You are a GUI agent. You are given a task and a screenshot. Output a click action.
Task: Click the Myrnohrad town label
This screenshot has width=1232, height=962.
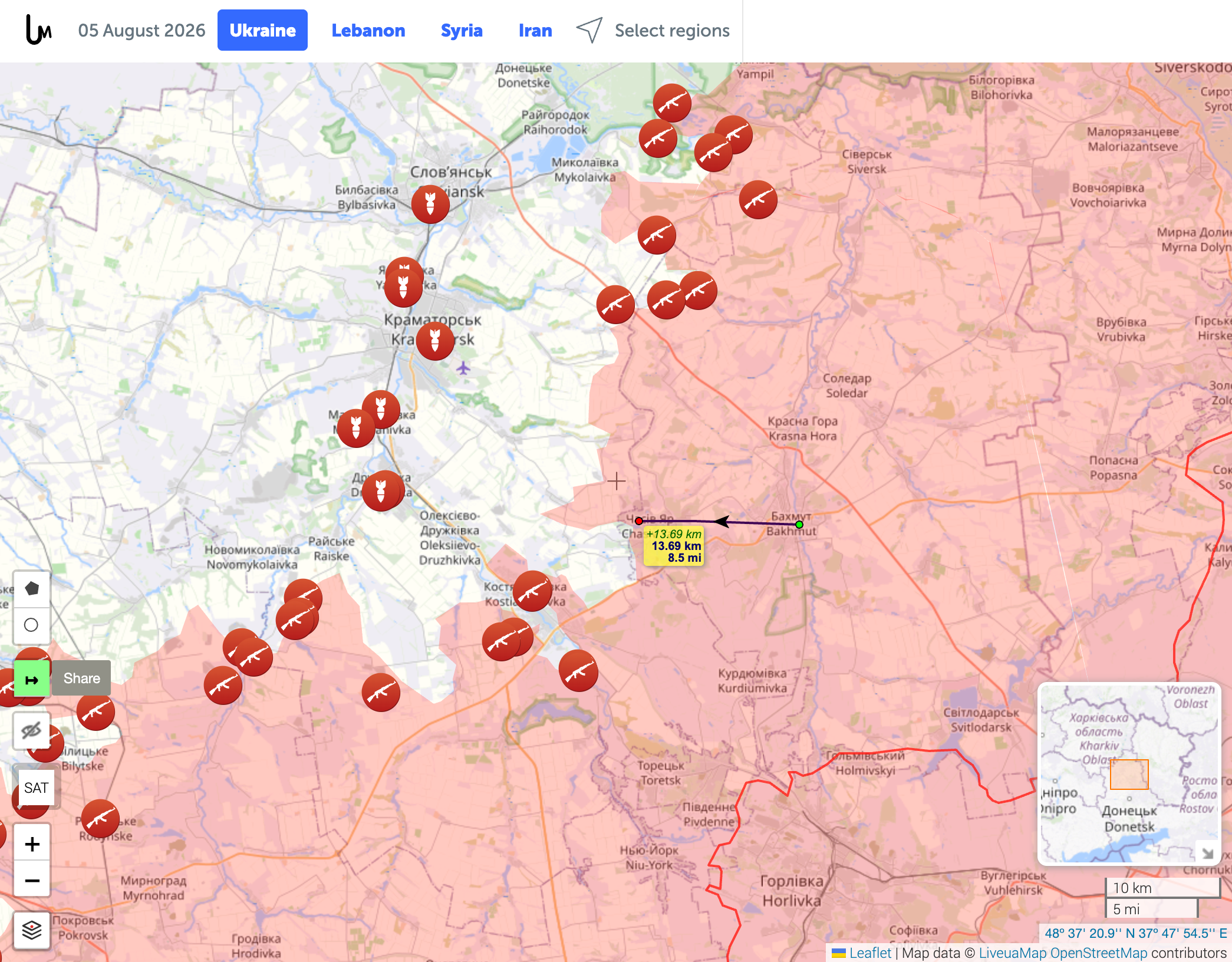tap(153, 888)
